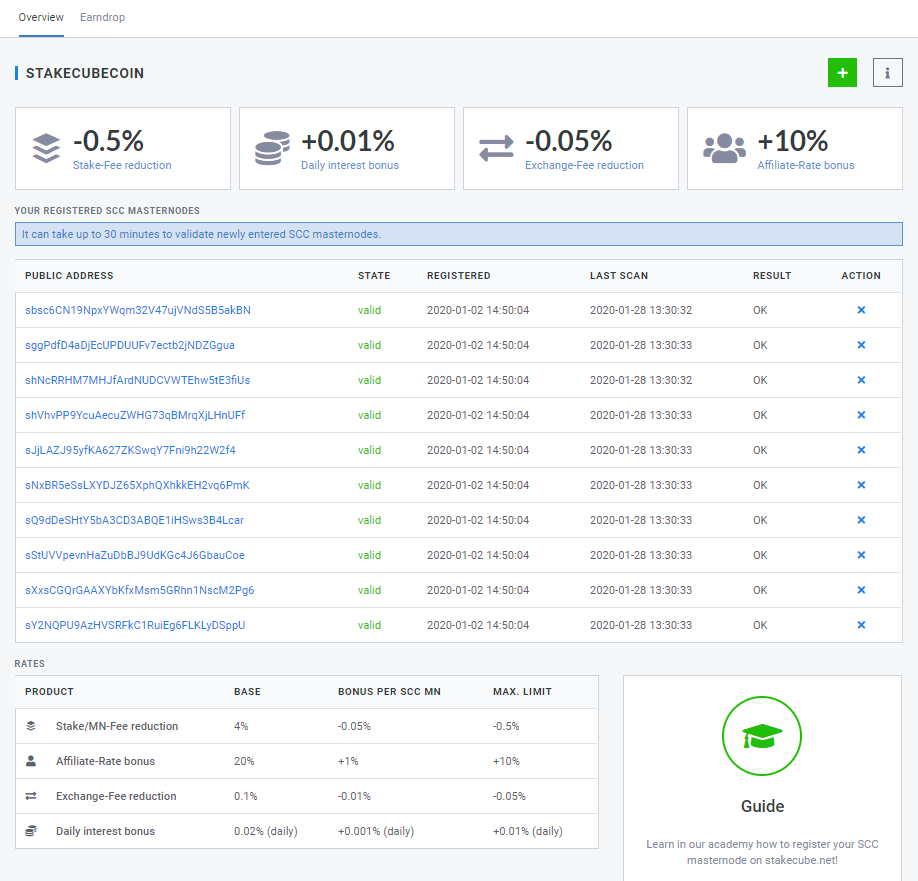The height and width of the screenshot is (881, 918).
Task: Open address shVhvPP9YcuAecuZWHG73qBMrqXjLHnUFf
Action: (x=135, y=415)
